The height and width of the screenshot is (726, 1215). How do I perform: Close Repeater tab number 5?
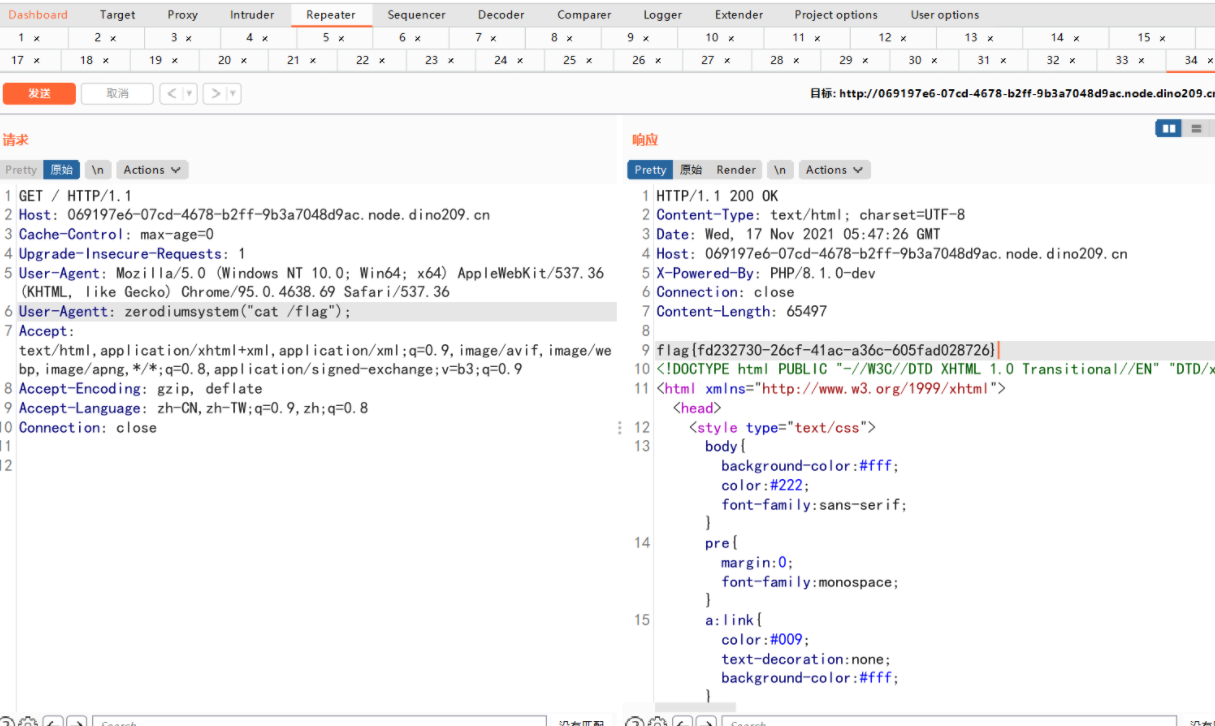341,38
